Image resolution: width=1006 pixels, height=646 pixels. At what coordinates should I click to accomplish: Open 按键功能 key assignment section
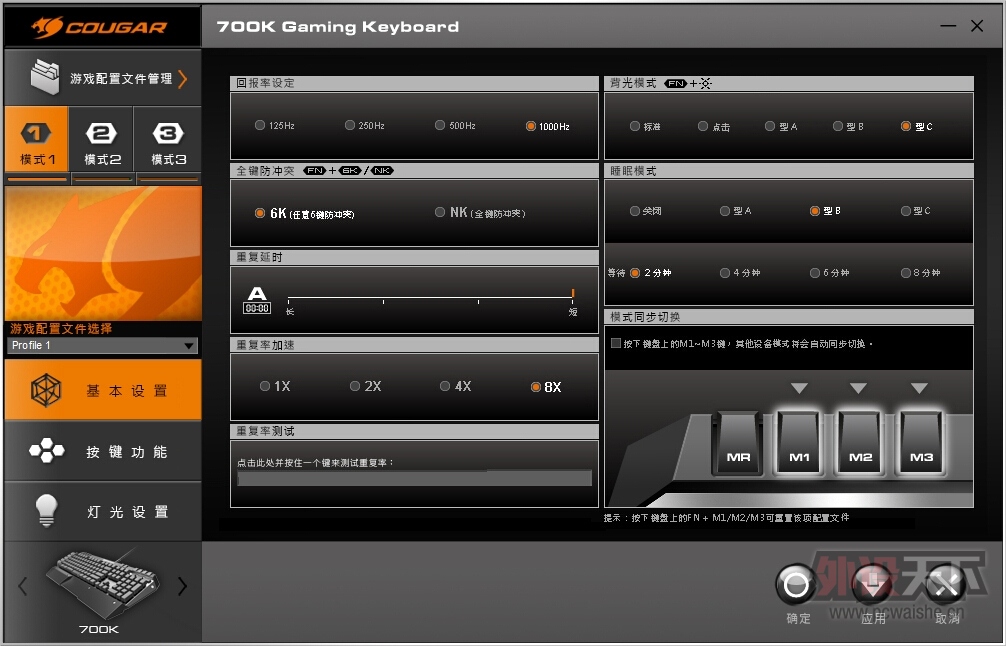[x=102, y=452]
